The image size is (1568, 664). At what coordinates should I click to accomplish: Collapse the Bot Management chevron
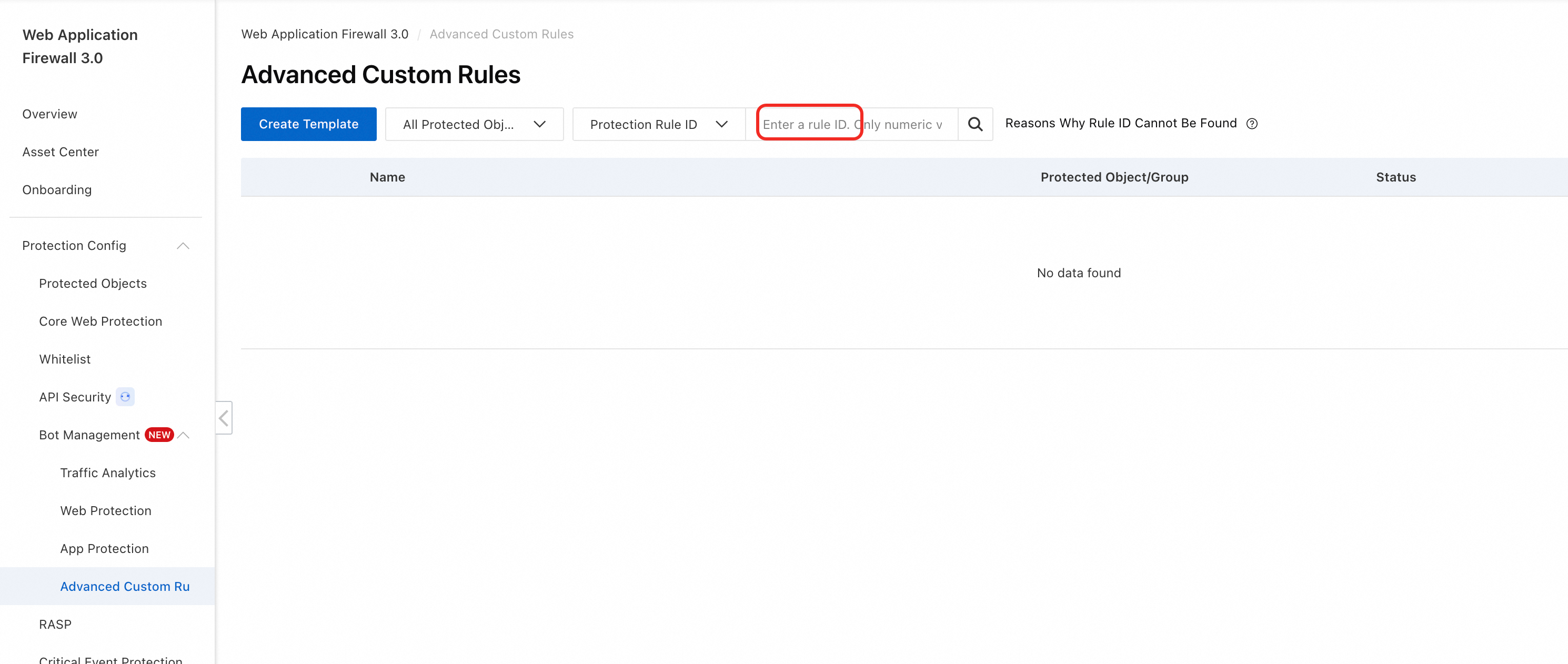click(184, 435)
